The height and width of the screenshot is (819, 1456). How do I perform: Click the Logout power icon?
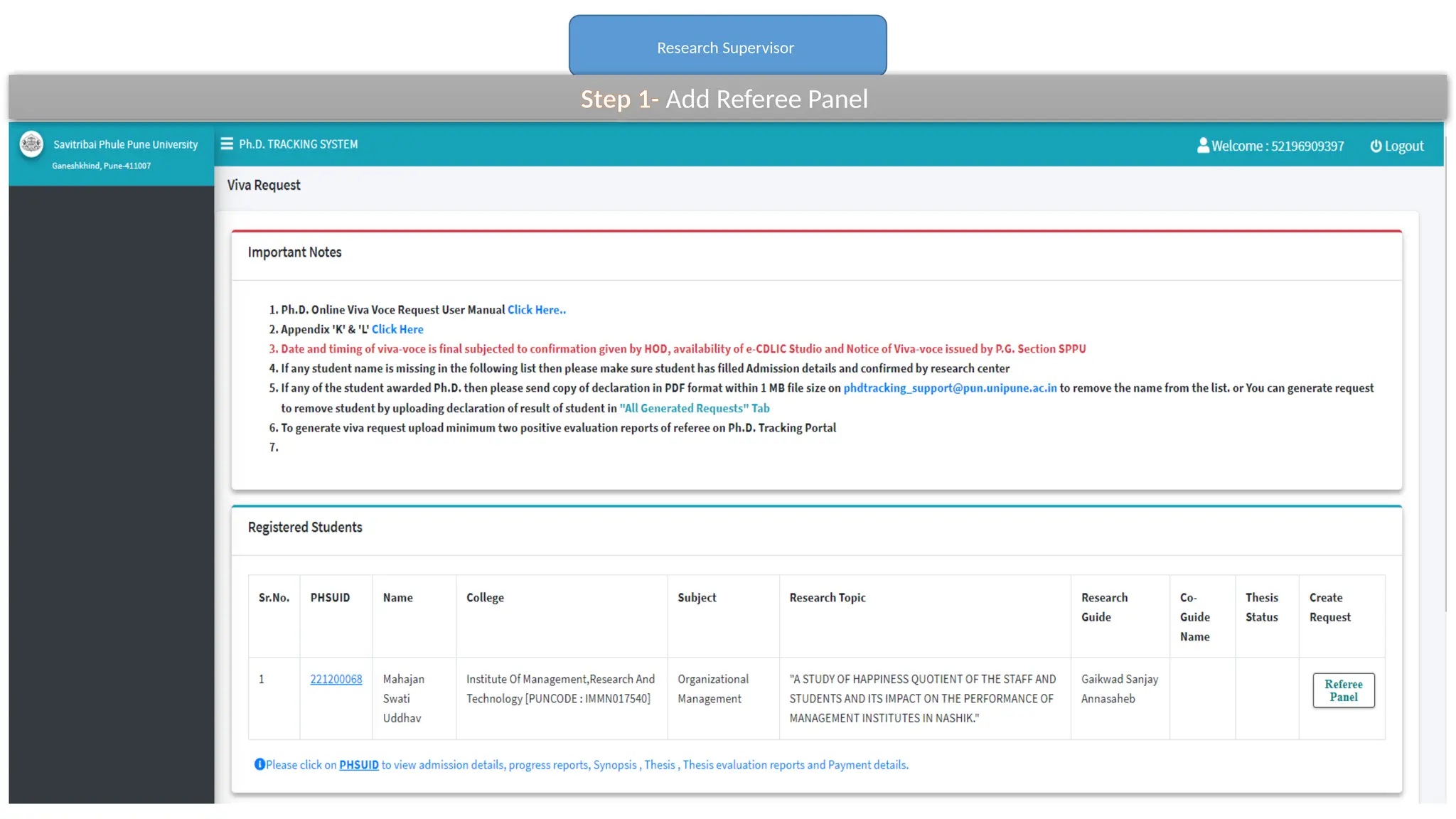point(1376,146)
